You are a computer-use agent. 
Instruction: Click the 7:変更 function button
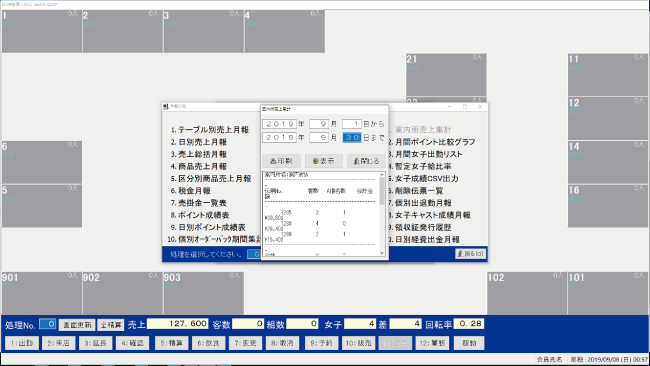(x=245, y=343)
